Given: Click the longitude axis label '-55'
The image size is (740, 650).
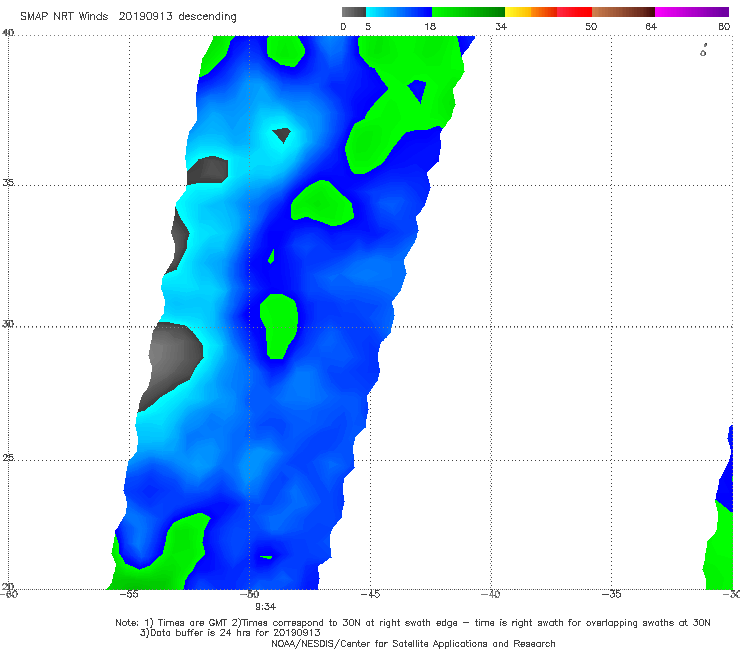Looking at the screenshot, I should point(128,594).
